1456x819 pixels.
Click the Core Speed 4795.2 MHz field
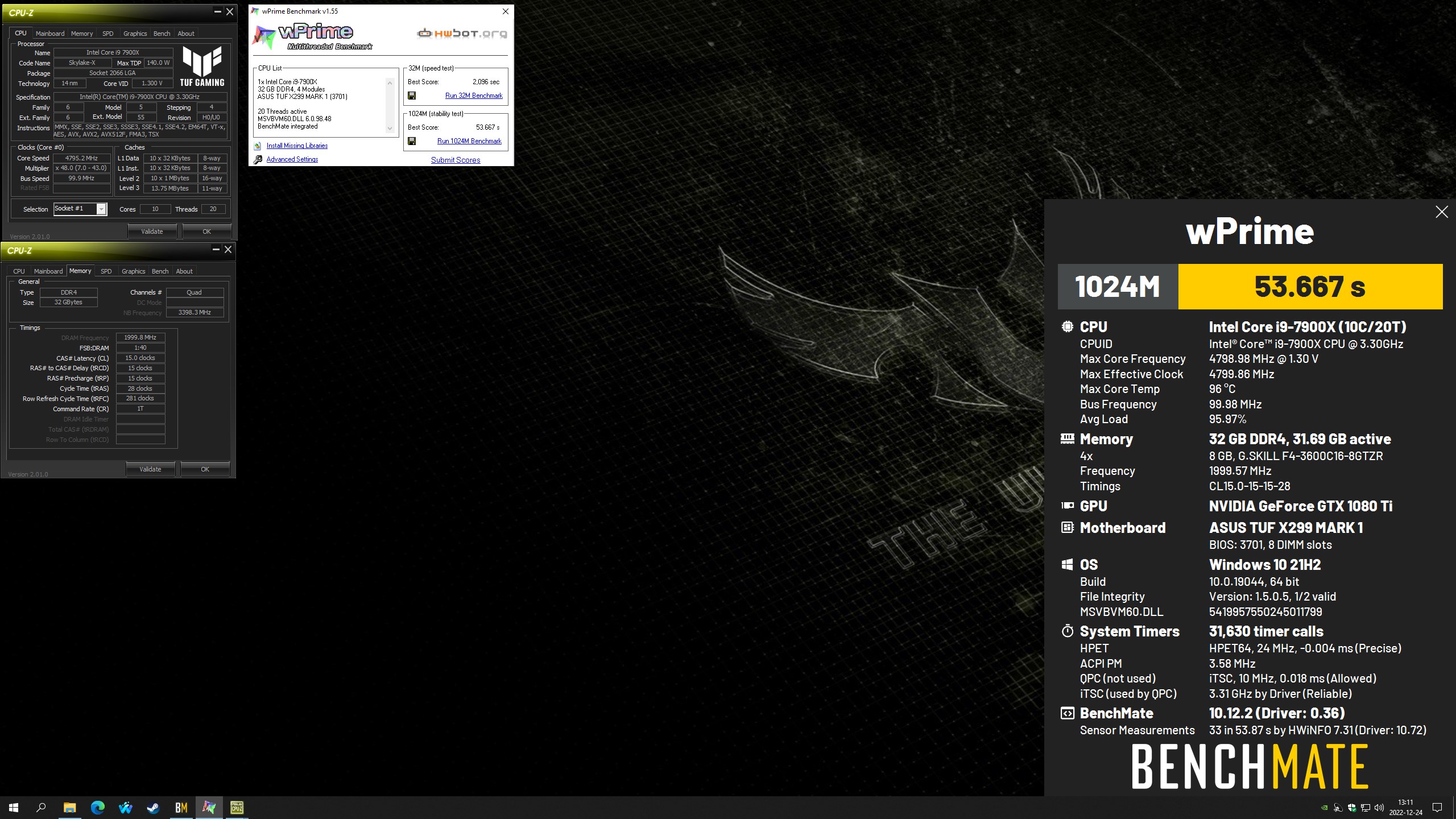(x=82, y=158)
